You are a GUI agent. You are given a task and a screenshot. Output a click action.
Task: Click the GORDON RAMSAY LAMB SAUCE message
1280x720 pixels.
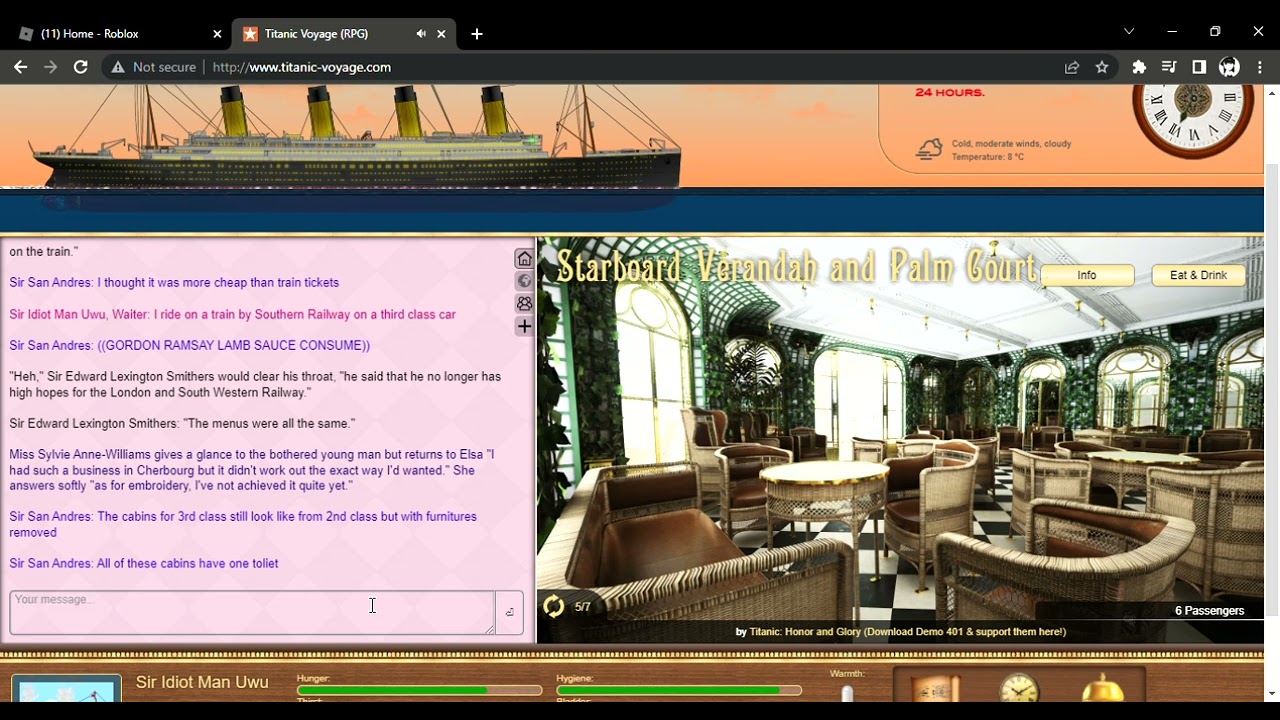coord(190,346)
